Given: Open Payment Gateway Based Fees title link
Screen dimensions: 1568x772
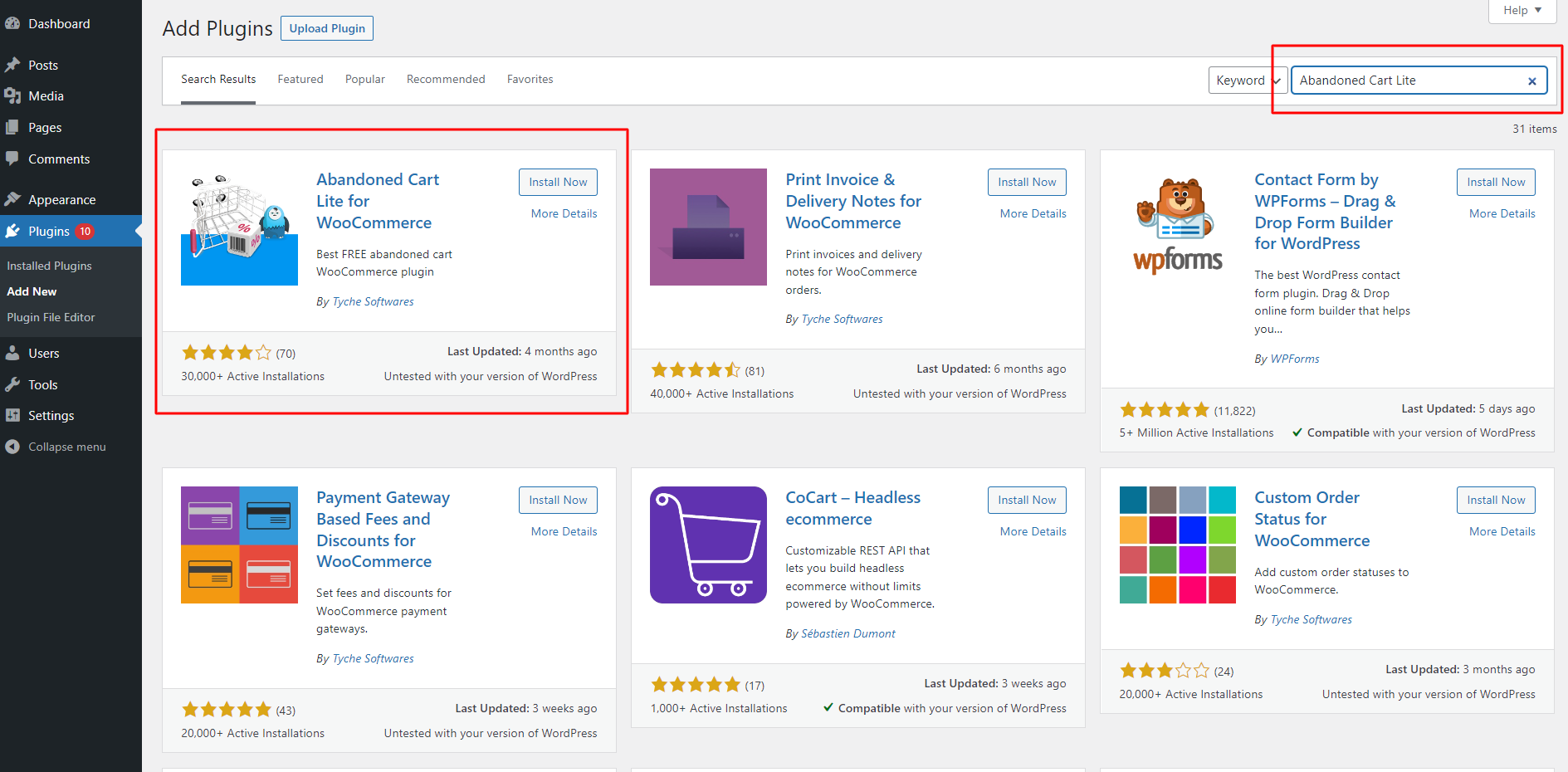Looking at the screenshot, I should click(383, 530).
